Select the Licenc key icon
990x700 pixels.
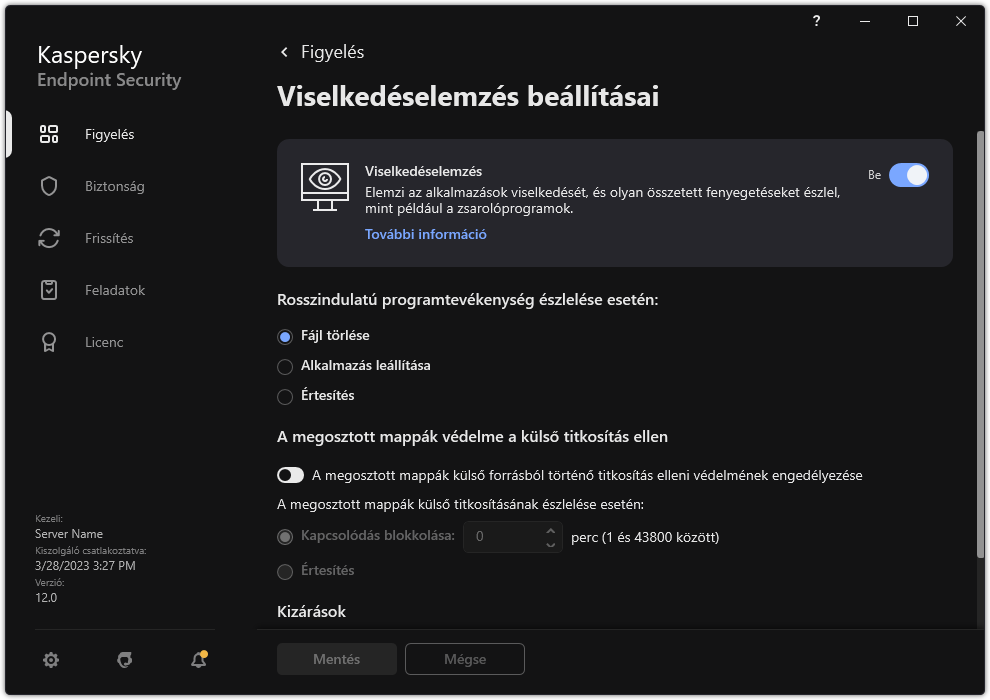click(x=49, y=341)
